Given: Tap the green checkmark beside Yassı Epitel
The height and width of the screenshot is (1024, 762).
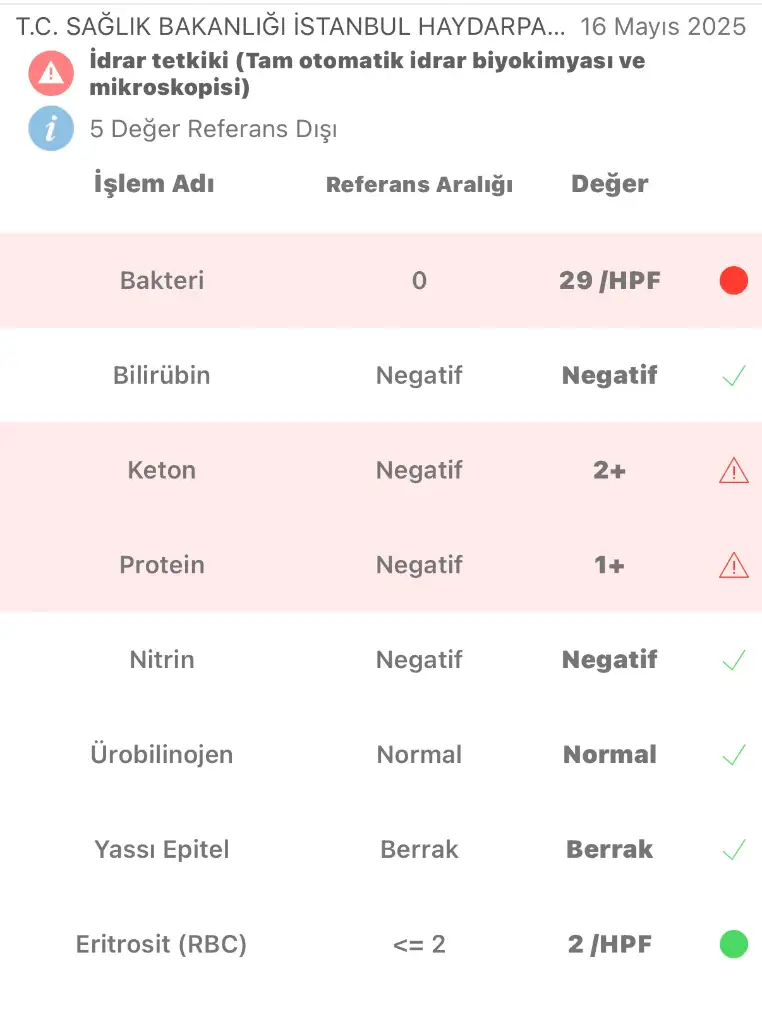Looking at the screenshot, I should click(x=734, y=849).
